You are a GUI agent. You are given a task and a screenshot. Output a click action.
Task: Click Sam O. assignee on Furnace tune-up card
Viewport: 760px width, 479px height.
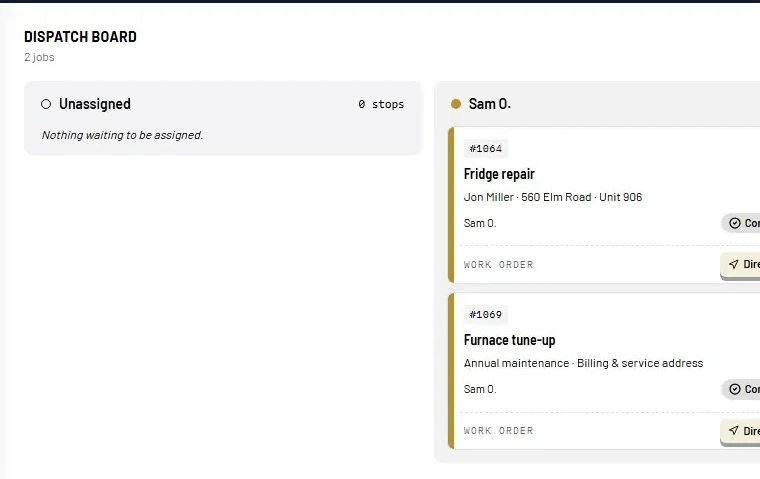[x=480, y=389]
